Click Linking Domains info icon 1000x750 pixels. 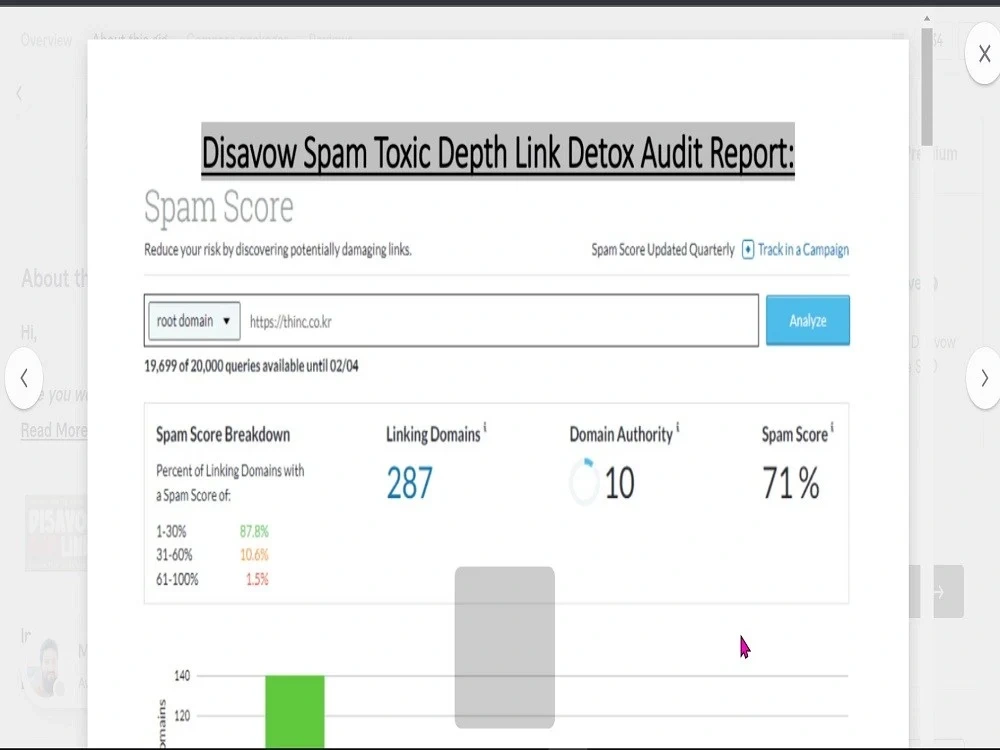485,427
